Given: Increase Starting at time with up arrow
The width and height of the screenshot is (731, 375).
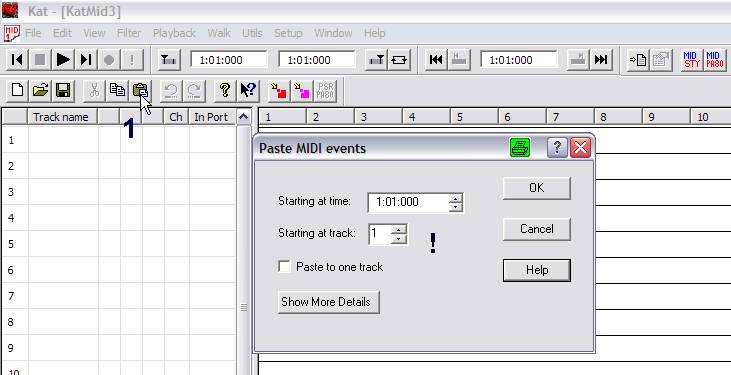Looking at the screenshot, I should pos(455,198).
